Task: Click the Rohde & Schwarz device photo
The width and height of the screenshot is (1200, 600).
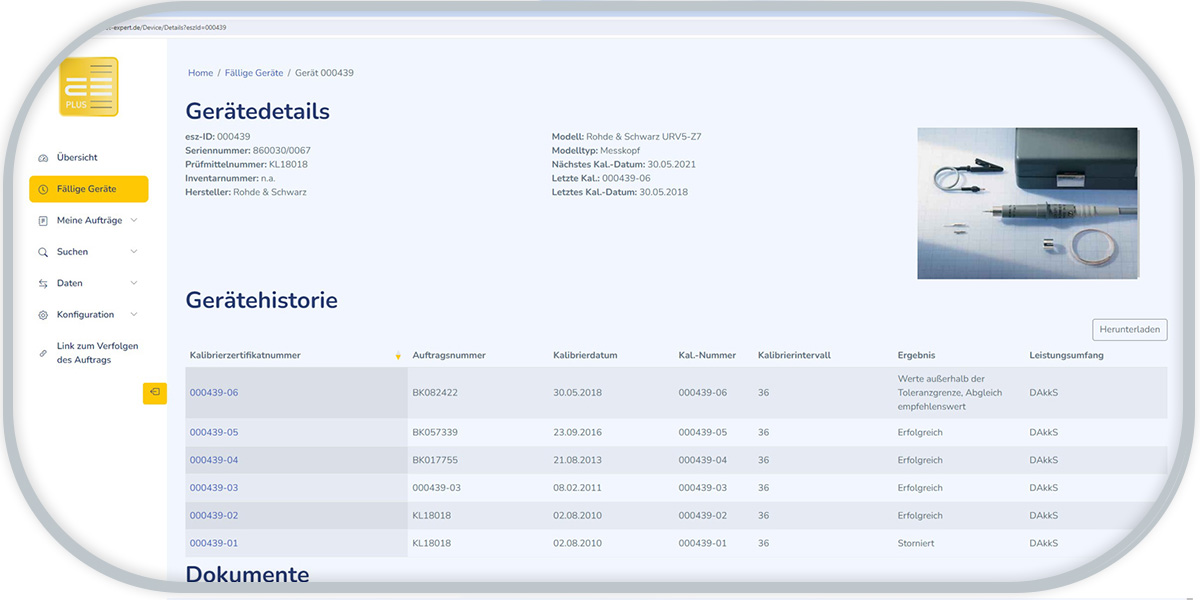Action: click(1027, 203)
